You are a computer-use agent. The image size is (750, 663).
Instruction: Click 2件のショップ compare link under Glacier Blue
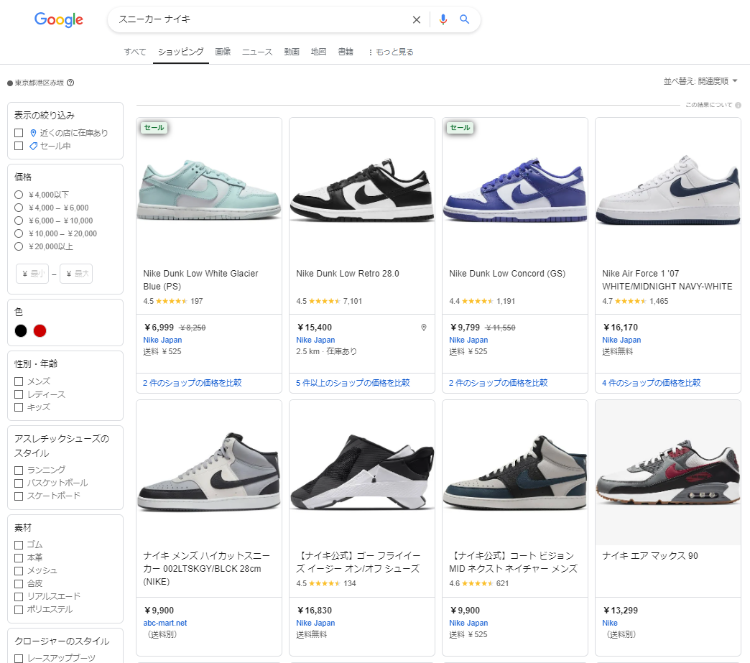point(192,383)
